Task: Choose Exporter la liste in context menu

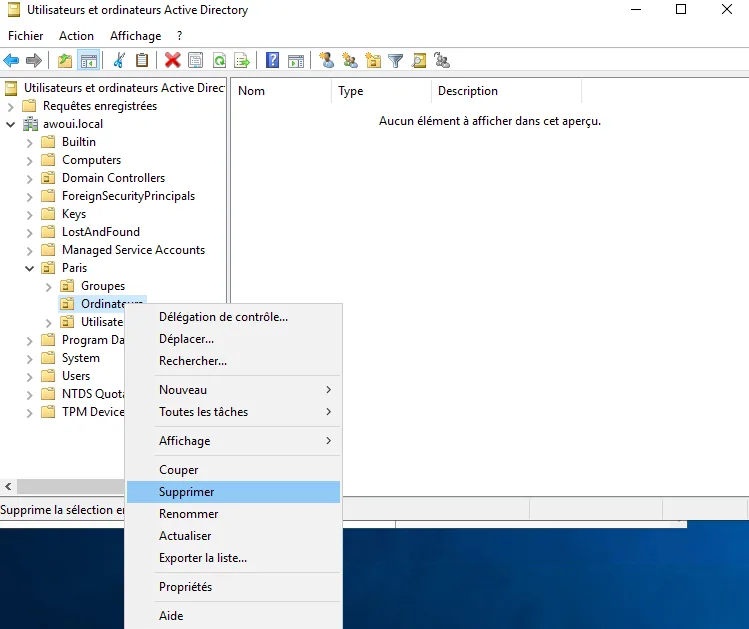Action: pos(234,558)
